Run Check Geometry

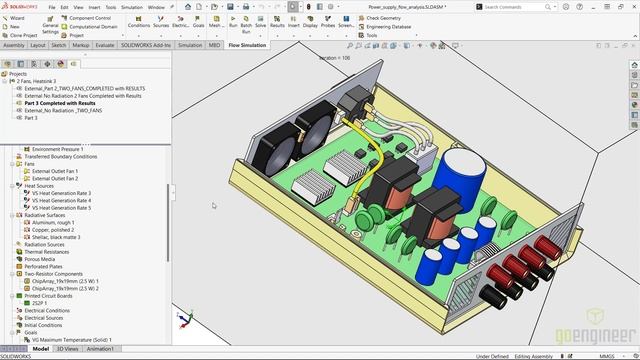[x=380, y=18]
